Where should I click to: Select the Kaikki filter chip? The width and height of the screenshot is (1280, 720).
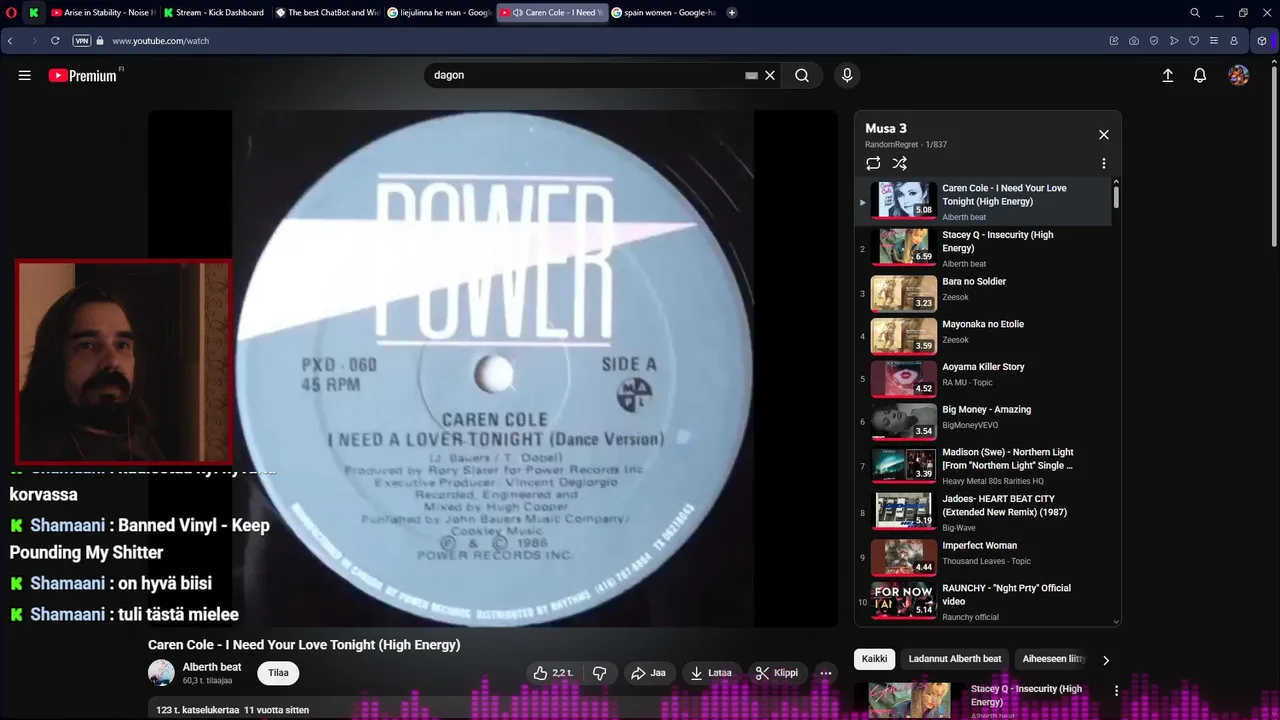pyautogui.click(x=874, y=659)
